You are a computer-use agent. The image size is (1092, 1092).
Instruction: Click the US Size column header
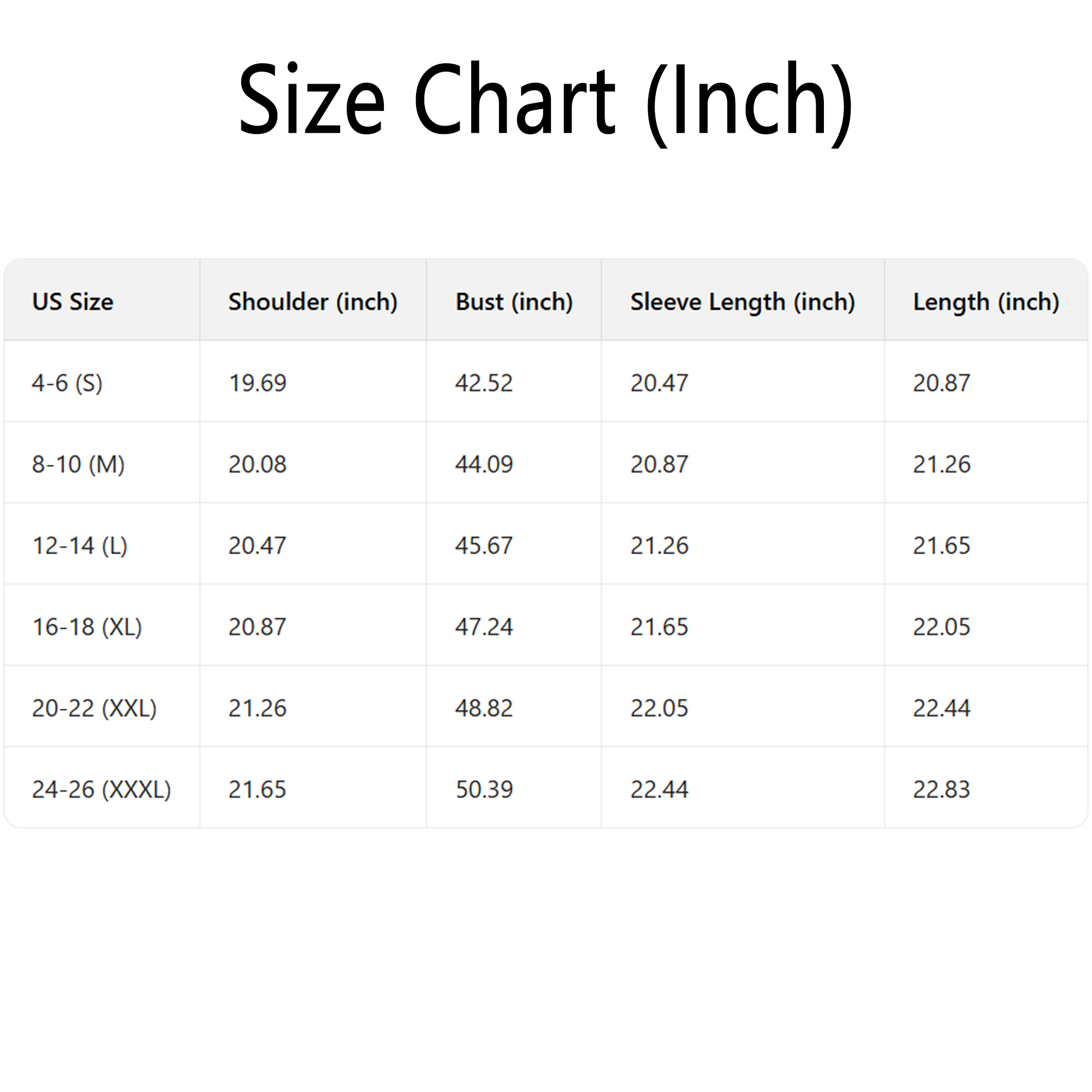coord(73,302)
